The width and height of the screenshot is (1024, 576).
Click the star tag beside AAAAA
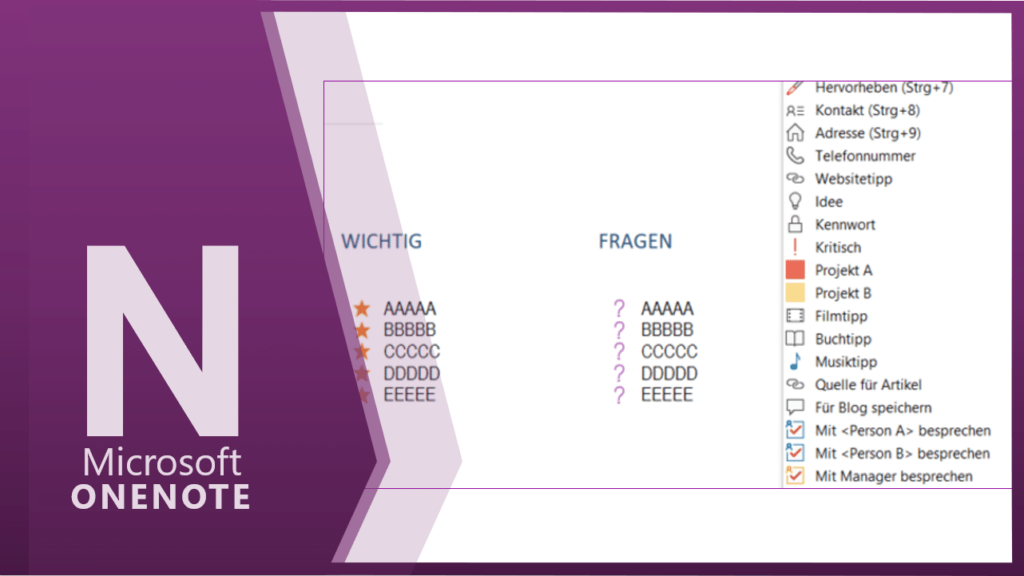(x=362, y=308)
